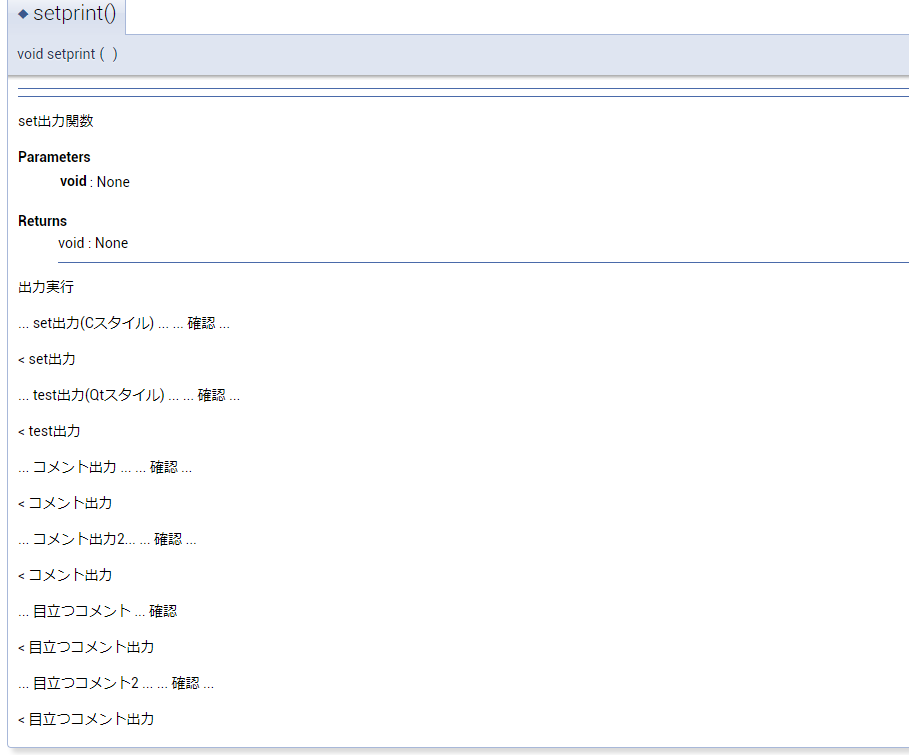Click the void : None parameter entry
The image size is (909, 755).
click(x=94, y=182)
